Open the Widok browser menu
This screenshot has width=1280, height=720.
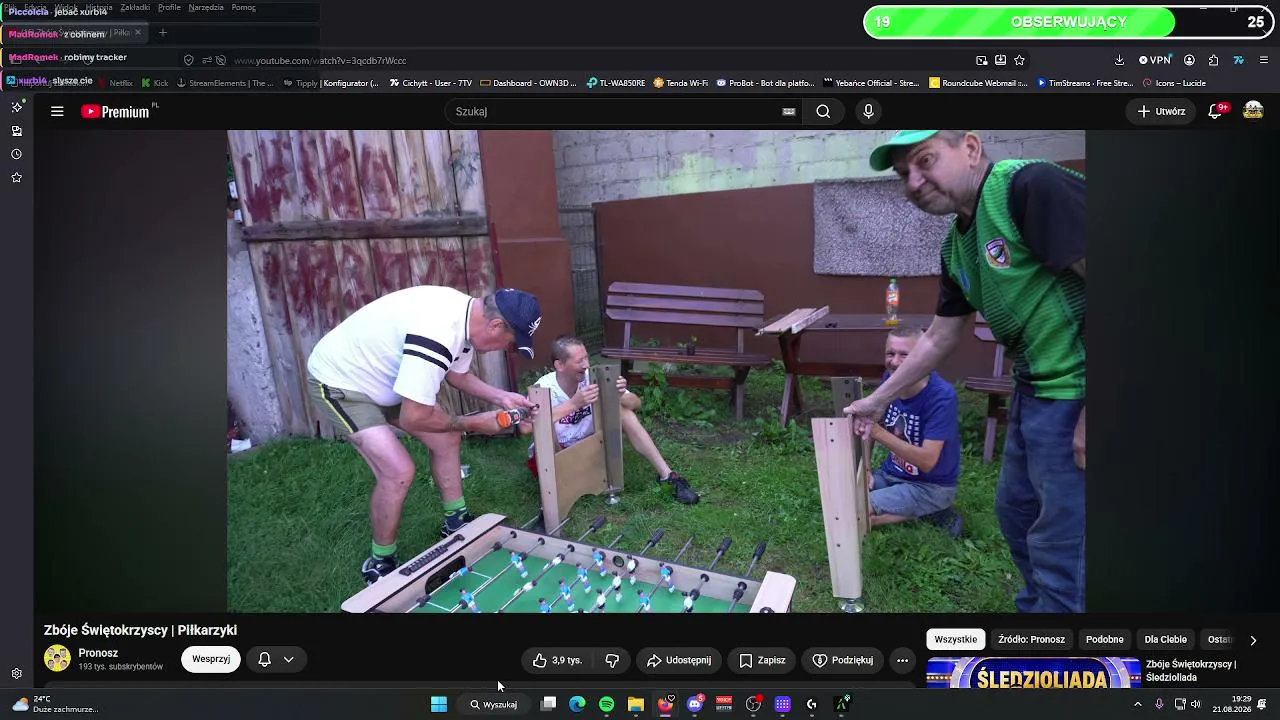(x=66, y=7)
